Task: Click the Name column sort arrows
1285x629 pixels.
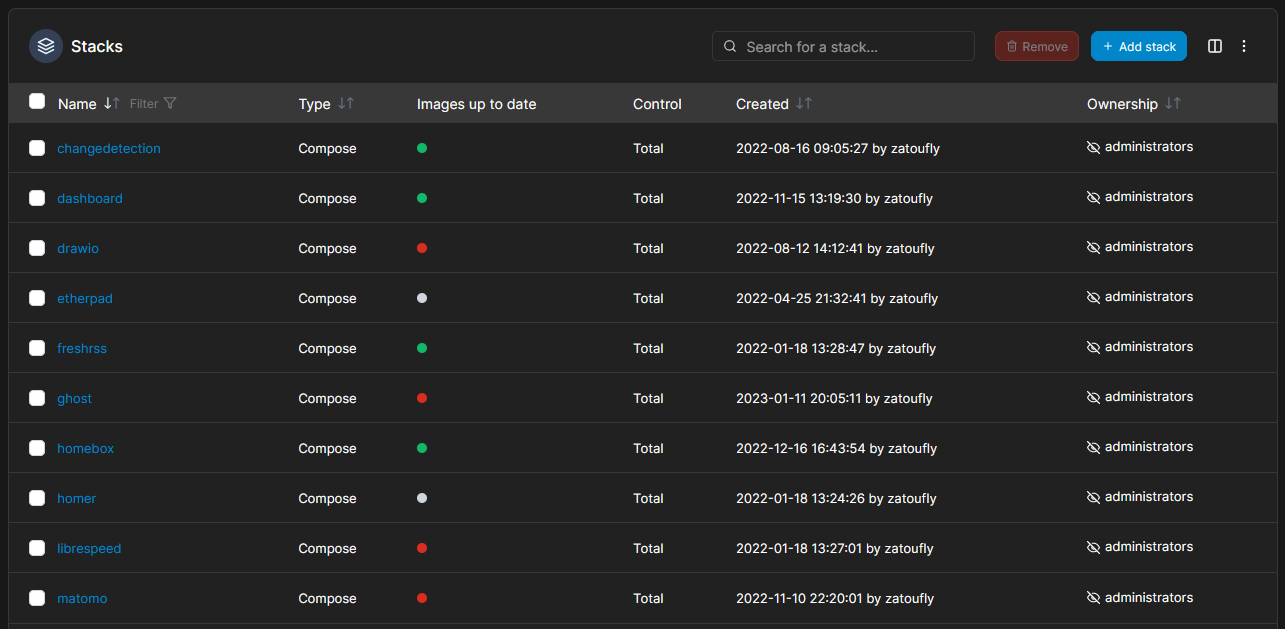Action: click(110, 103)
